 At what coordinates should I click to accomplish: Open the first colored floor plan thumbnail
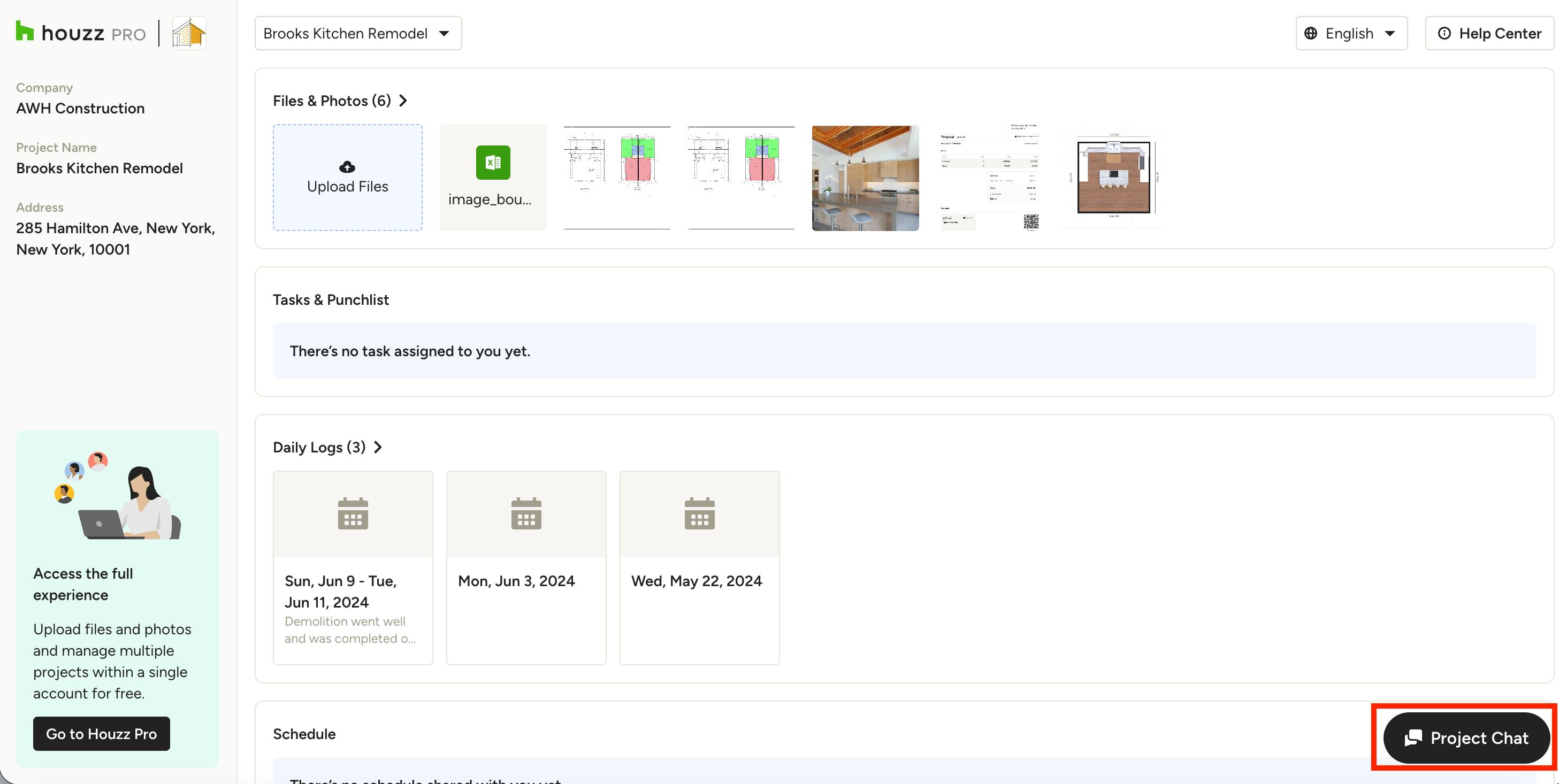coord(617,178)
